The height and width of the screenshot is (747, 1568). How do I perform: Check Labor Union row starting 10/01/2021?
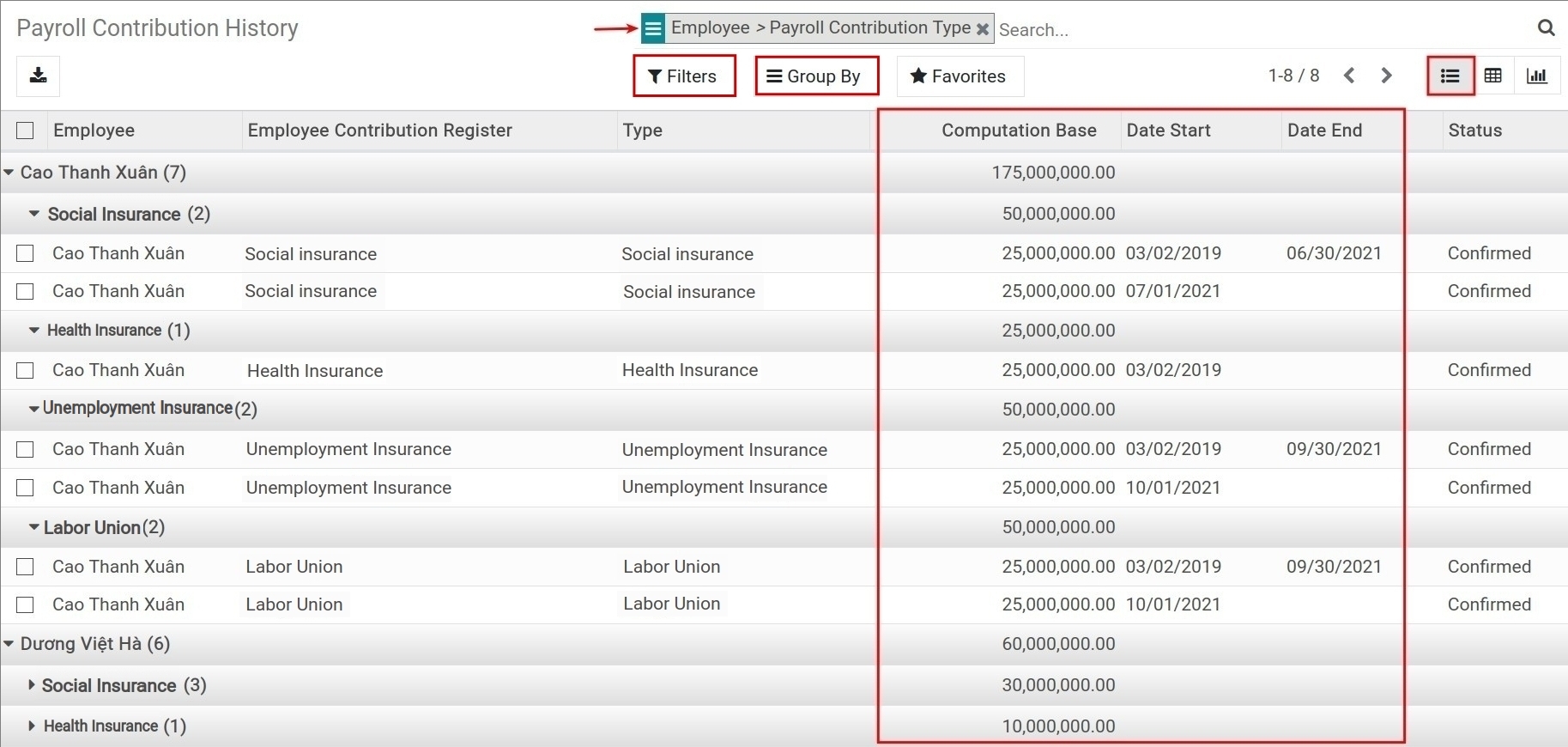coord(25,604)
